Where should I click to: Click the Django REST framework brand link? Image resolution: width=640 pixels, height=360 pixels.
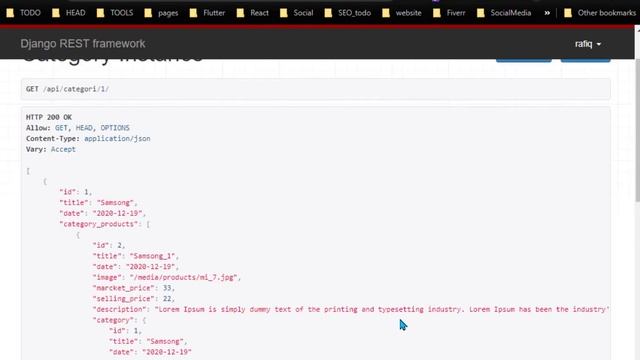pyautogui.click(x=83, y=44)
